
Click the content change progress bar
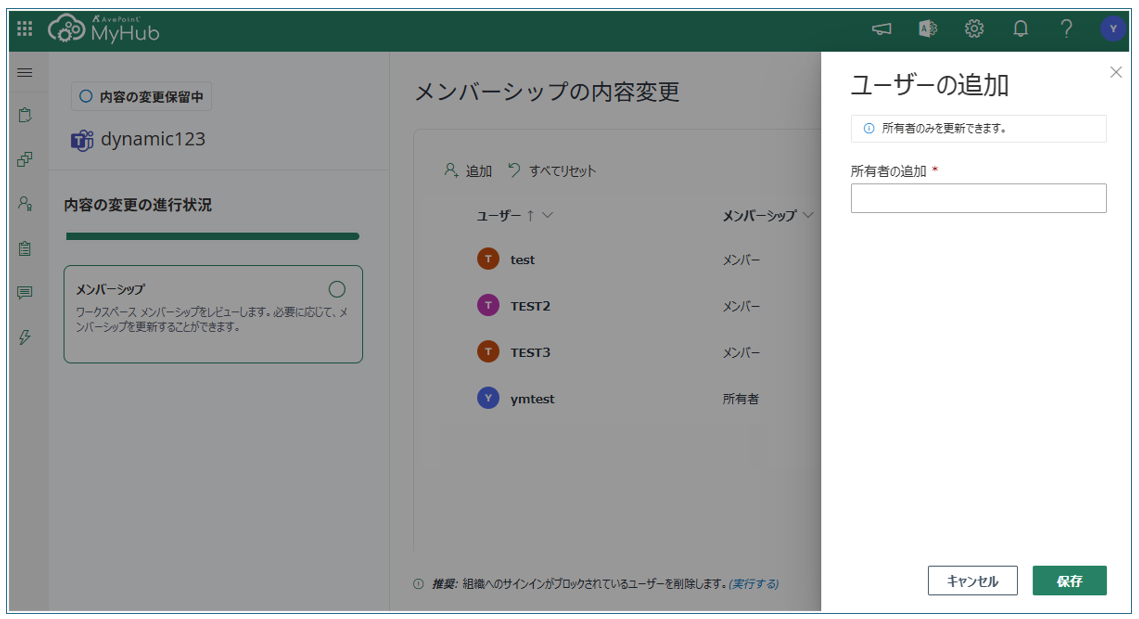click(x=212, y=236)
